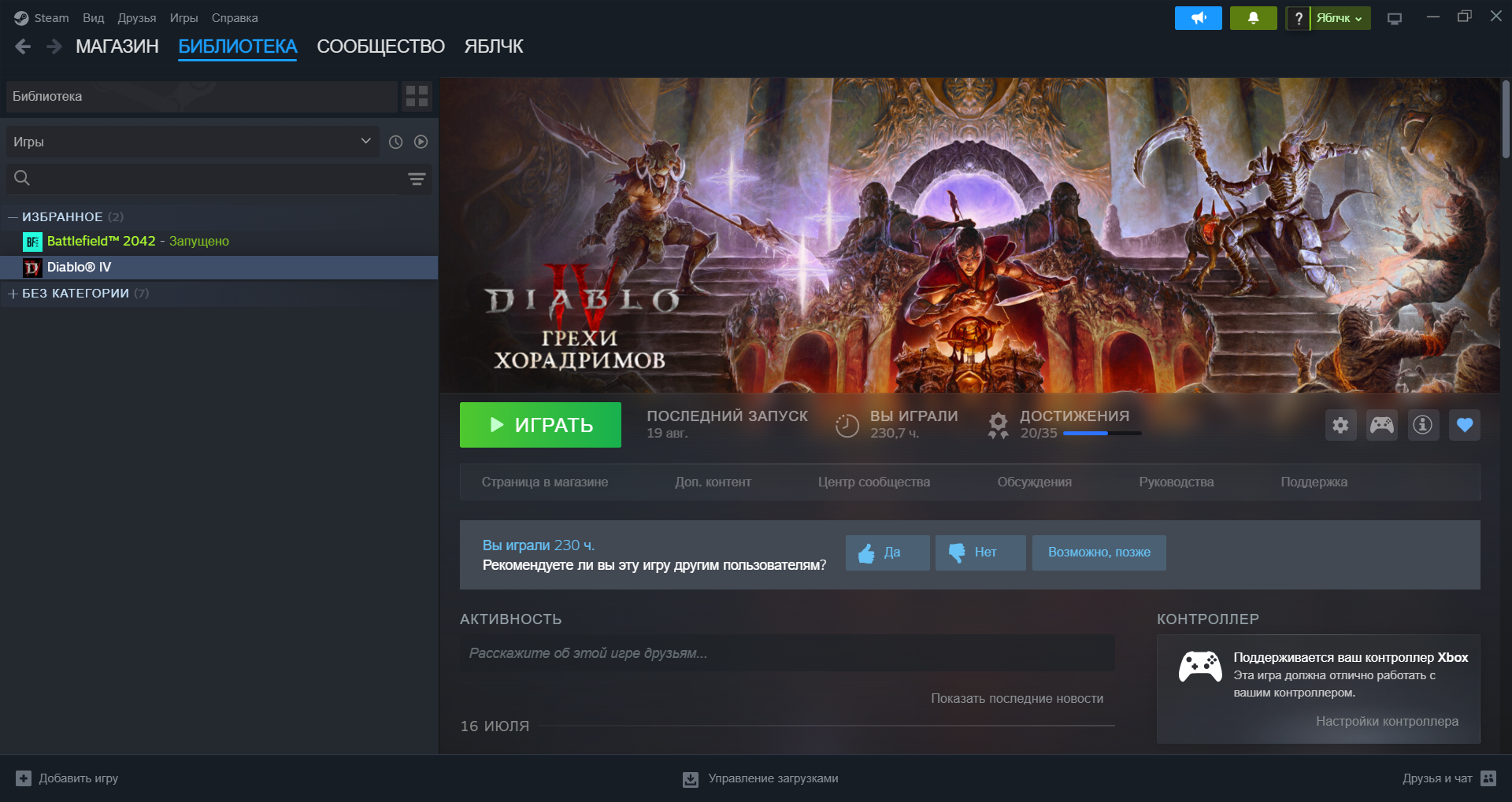
Task: Click the Xbox controller icon in Контроллер panel
Action: 1200,666
